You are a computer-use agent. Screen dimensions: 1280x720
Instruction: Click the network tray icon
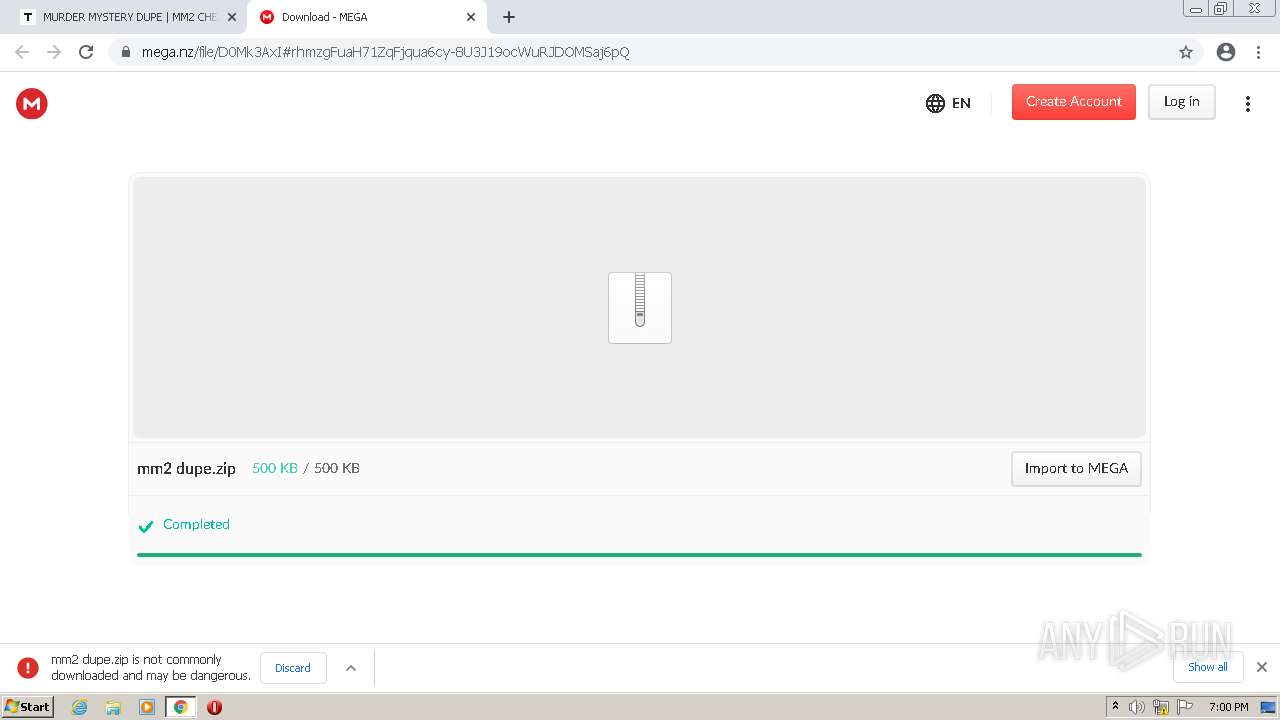(1161, 707)
